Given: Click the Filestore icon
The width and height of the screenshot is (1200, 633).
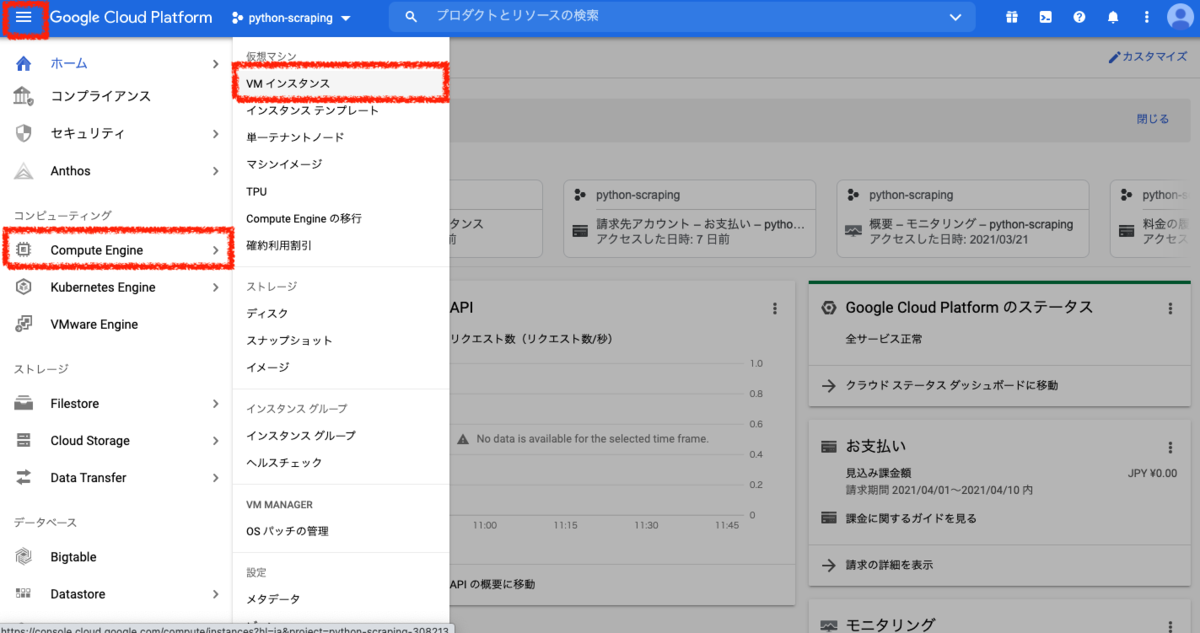Looking at the screenshot, I should pos(24,403).
